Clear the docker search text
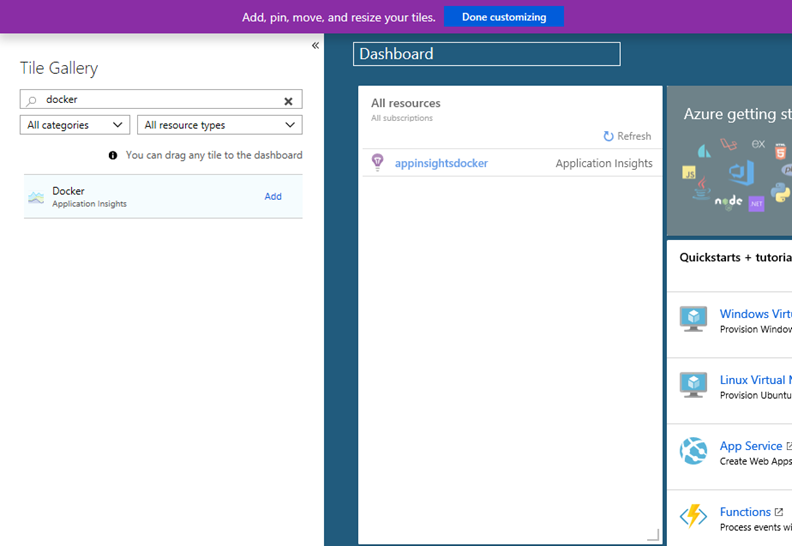The height and width of the screenshot is (546, 792). [288, 101]
